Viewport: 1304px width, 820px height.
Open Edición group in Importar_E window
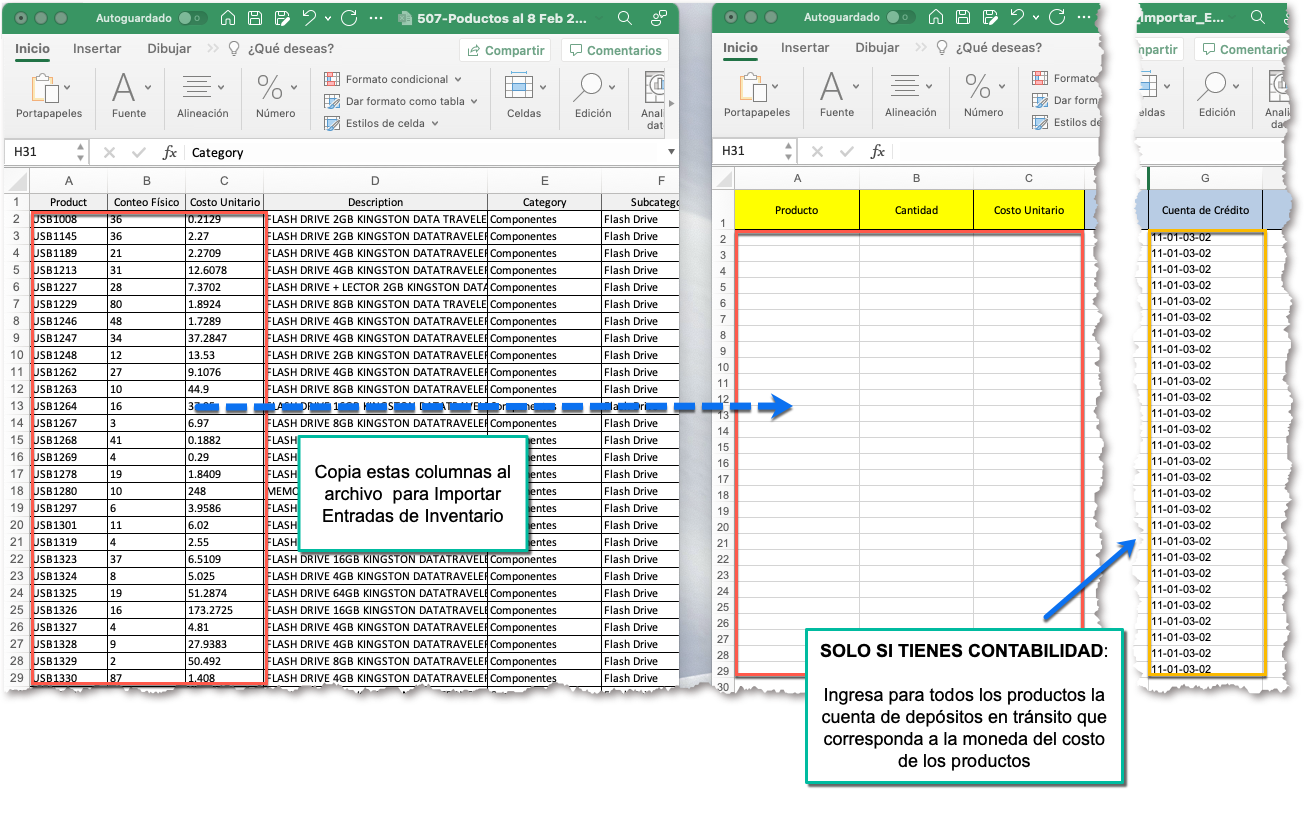point(1217,95)
